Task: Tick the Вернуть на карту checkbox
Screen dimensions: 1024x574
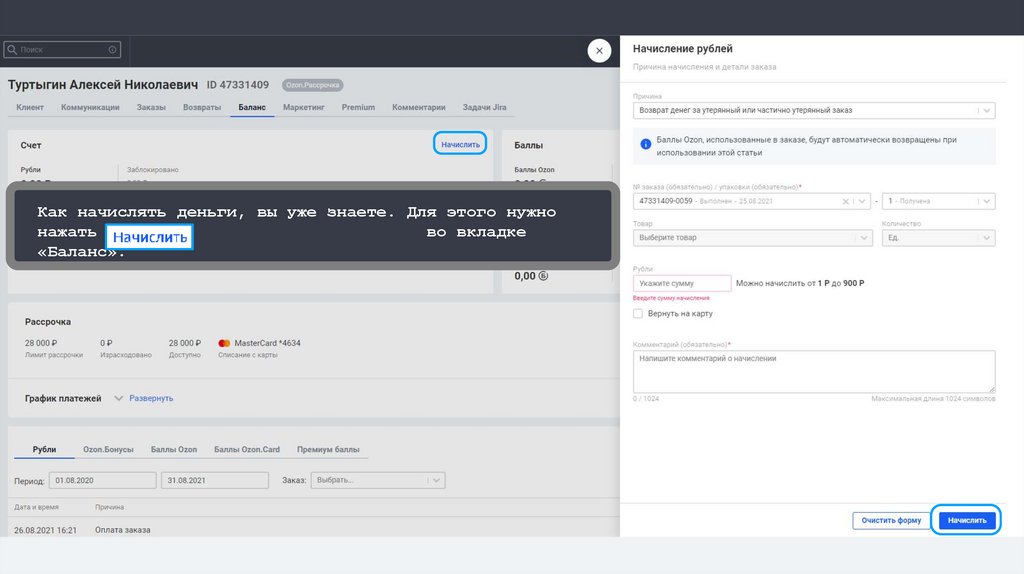Action: click(638, 314)
